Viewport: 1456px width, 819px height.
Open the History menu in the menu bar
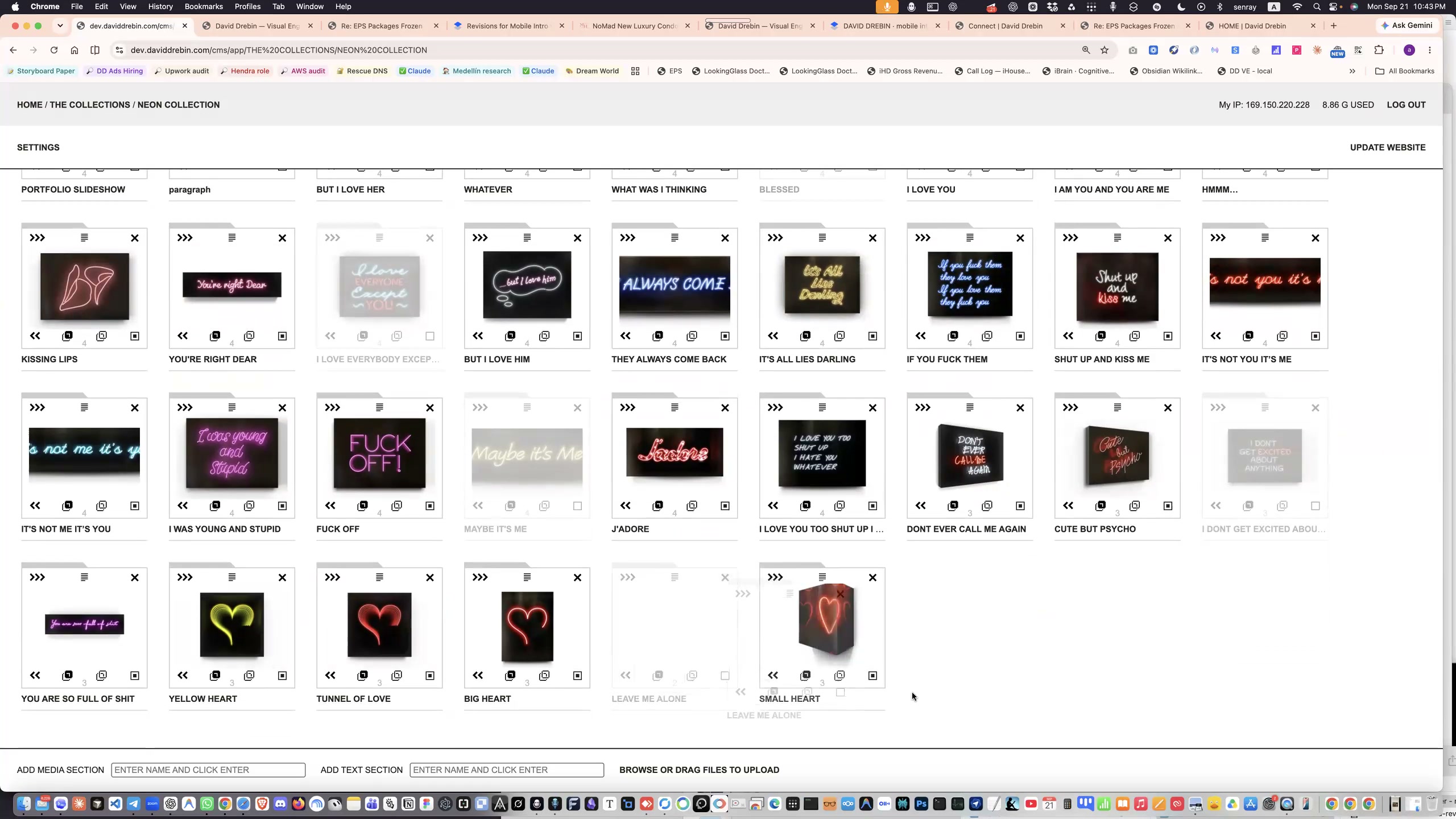160,6
